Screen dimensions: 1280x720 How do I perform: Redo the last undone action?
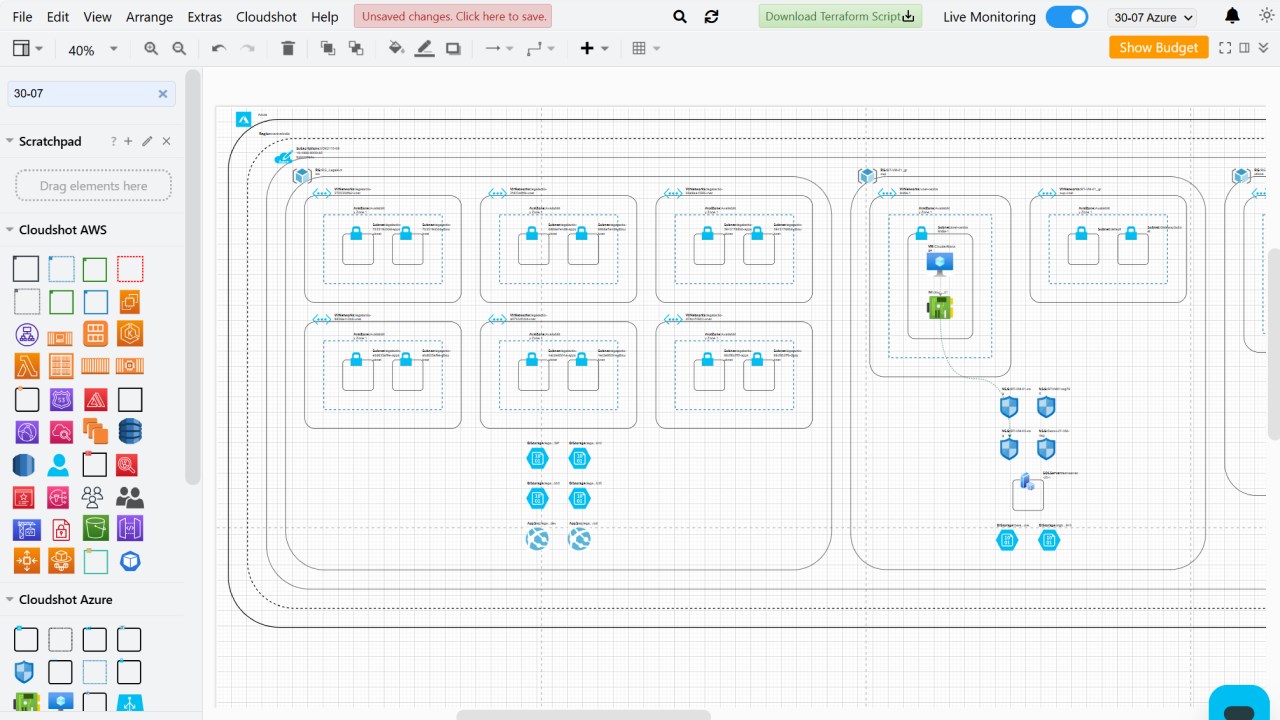pyautogui.click(x=247, y=48)
